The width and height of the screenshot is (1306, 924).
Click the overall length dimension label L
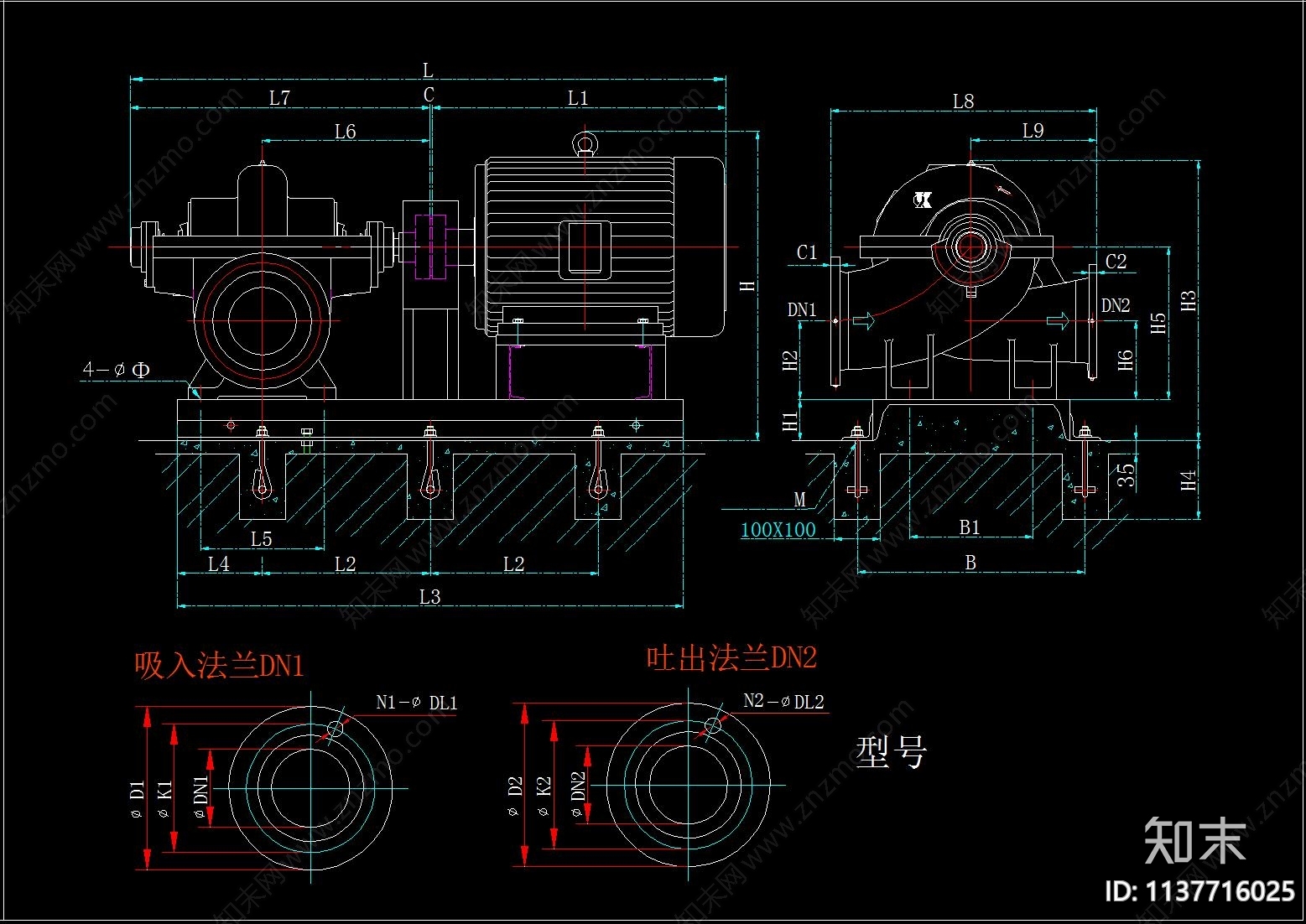(x=428, y=71)
